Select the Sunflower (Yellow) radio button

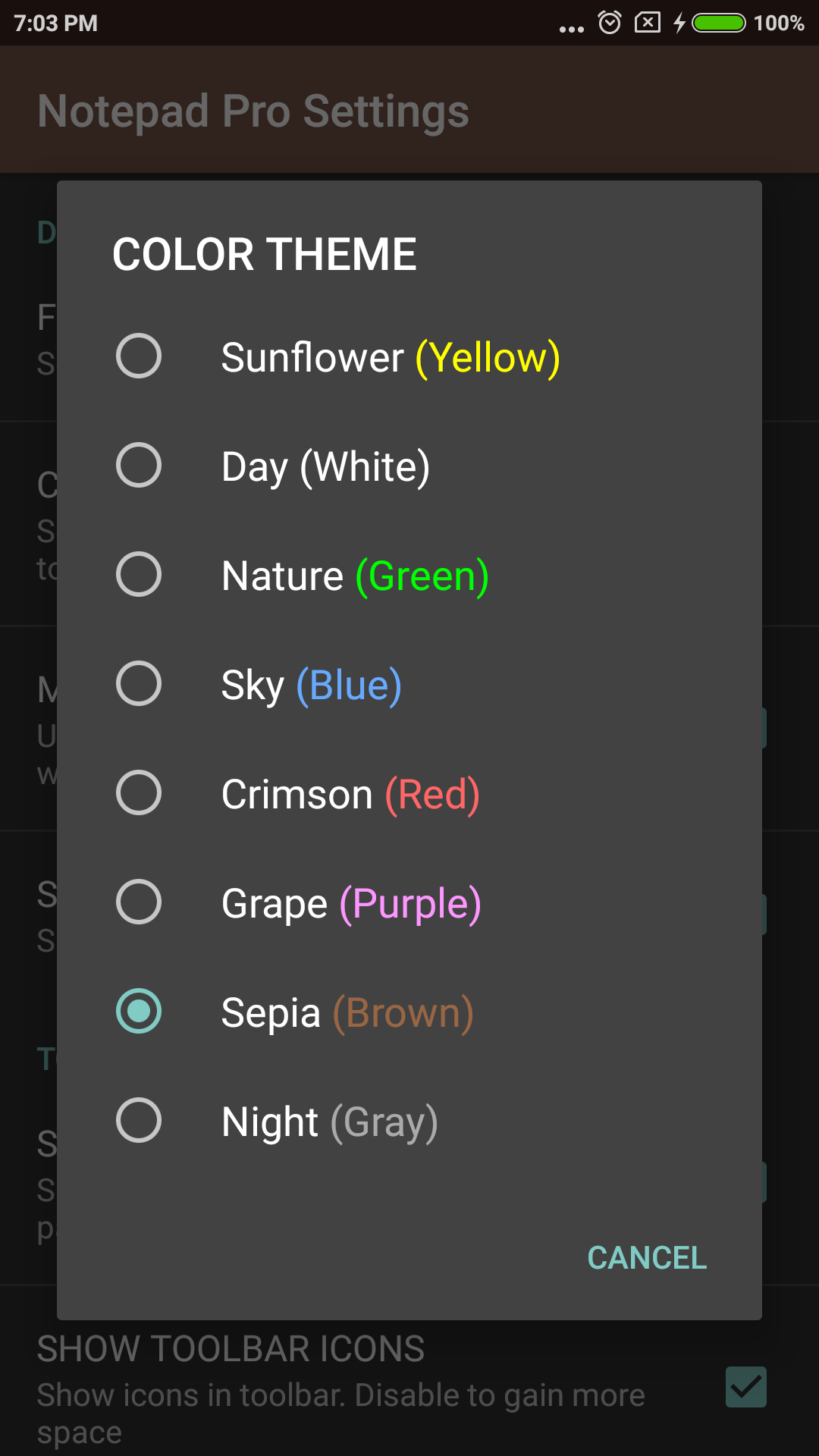[139, 356]
